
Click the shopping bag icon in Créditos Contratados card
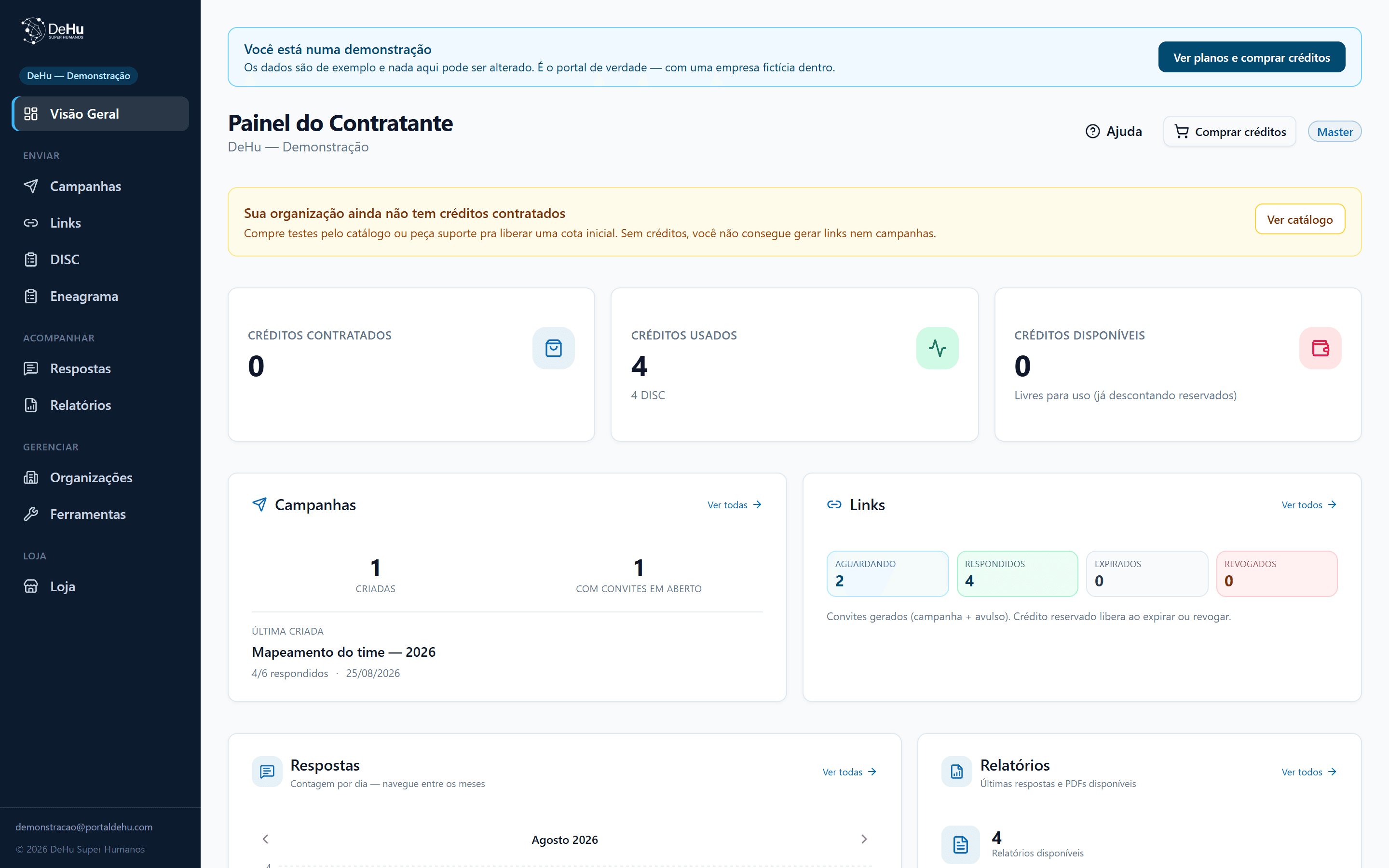tap(553, 348)
